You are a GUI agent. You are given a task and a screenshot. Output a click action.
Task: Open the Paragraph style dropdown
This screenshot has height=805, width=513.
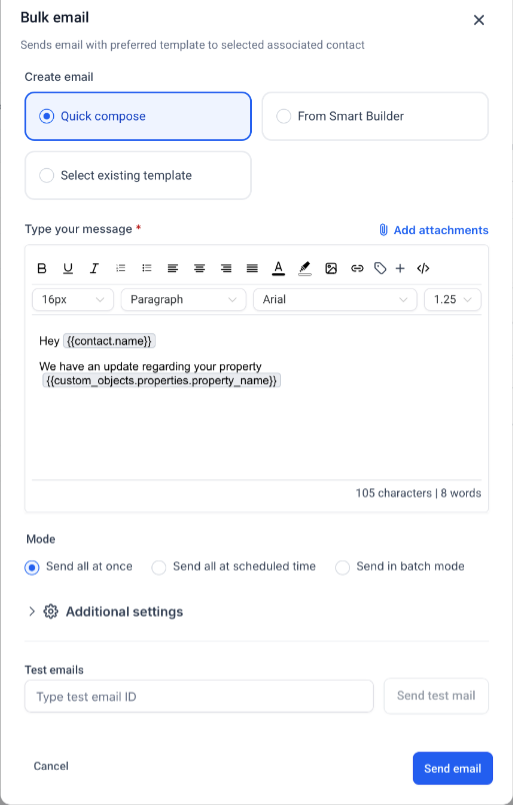(x=183, y=299)
